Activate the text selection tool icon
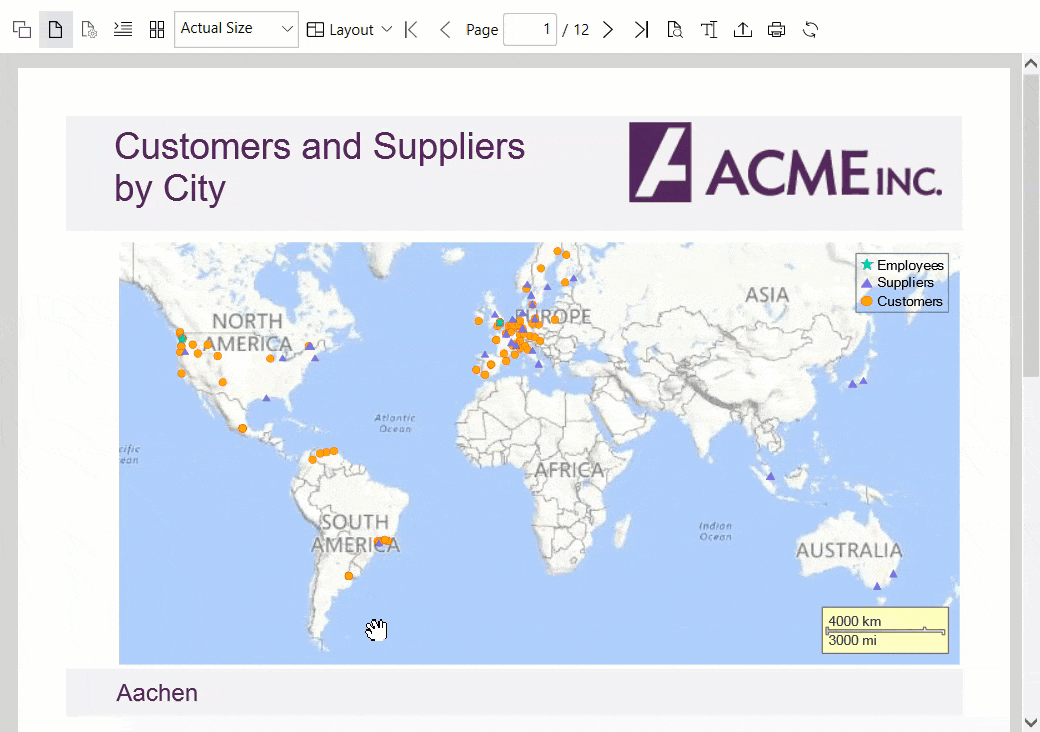 click(709, 30)
